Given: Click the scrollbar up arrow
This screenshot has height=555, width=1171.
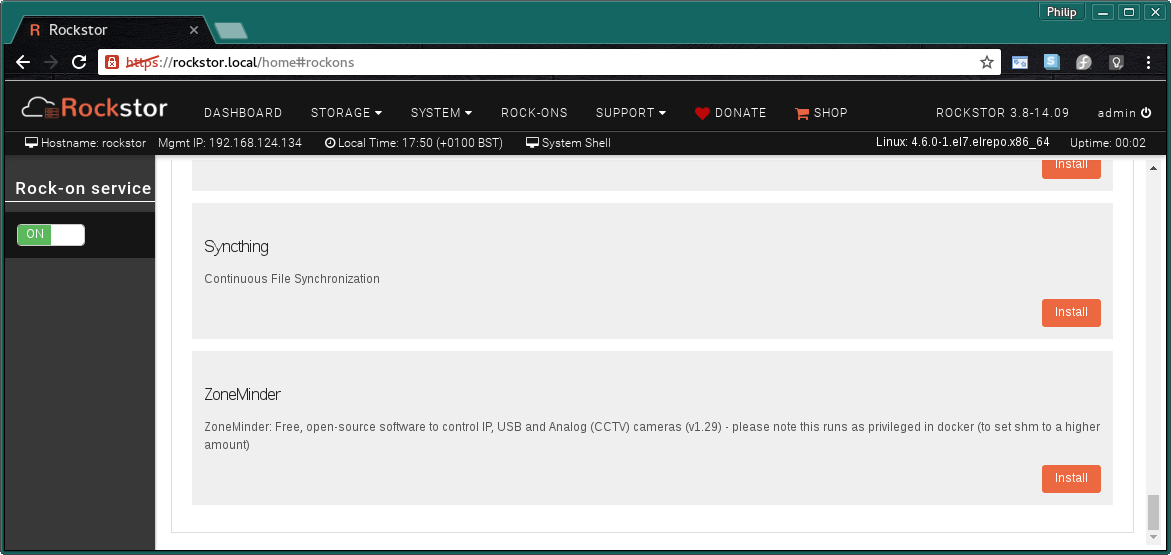Looking at the screenshot, I should pyautogui.click(x=1154, y=167).
